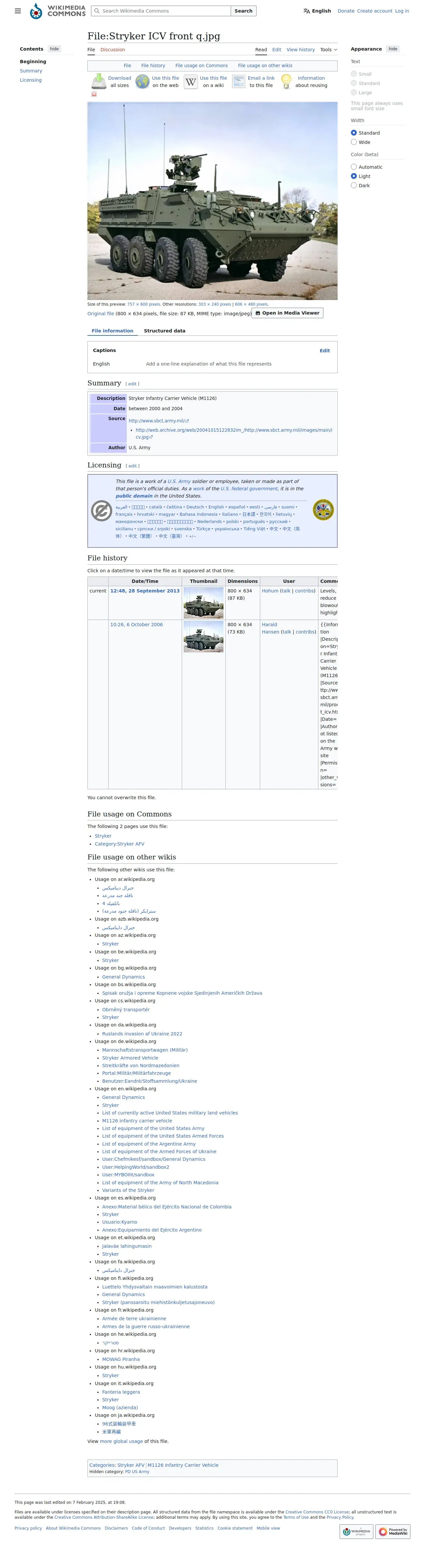
Task: Open the File tab
Action: point(91,50)
